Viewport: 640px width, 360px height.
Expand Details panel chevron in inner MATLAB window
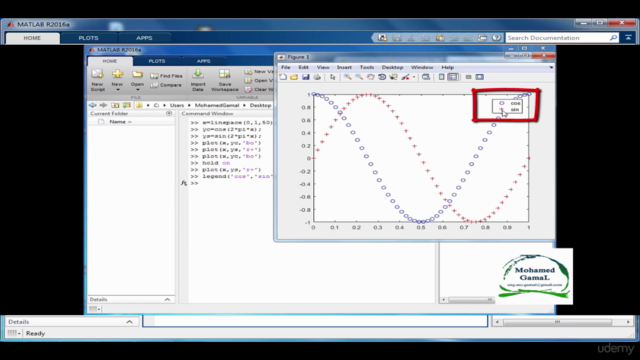tap(167, 300)
